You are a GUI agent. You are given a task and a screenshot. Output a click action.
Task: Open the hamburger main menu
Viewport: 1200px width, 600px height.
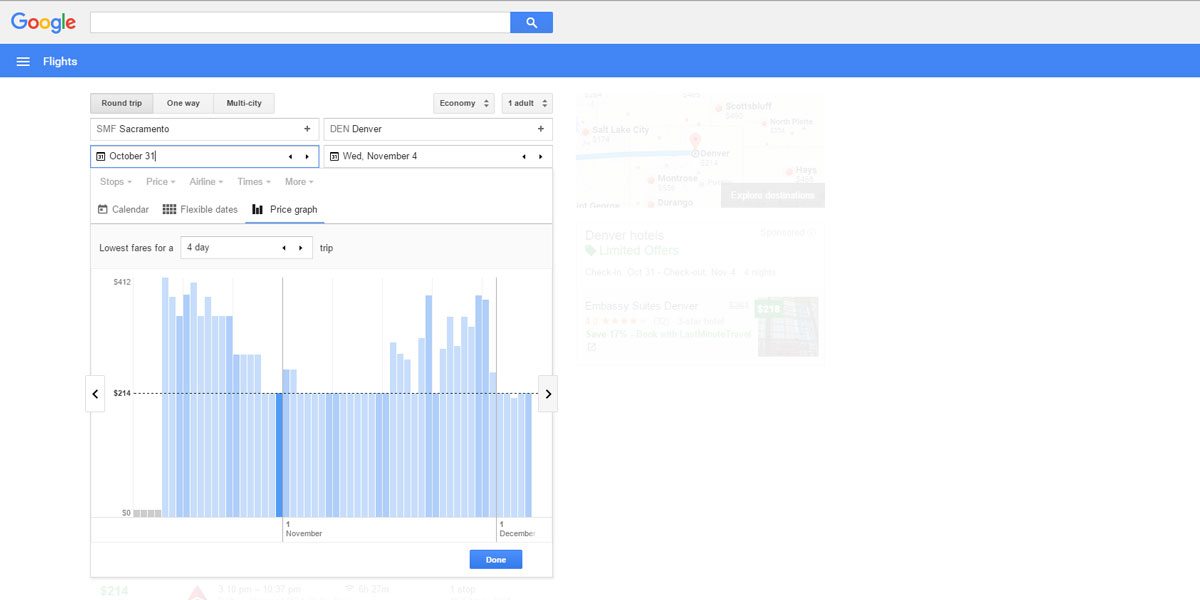click(23, 62)
